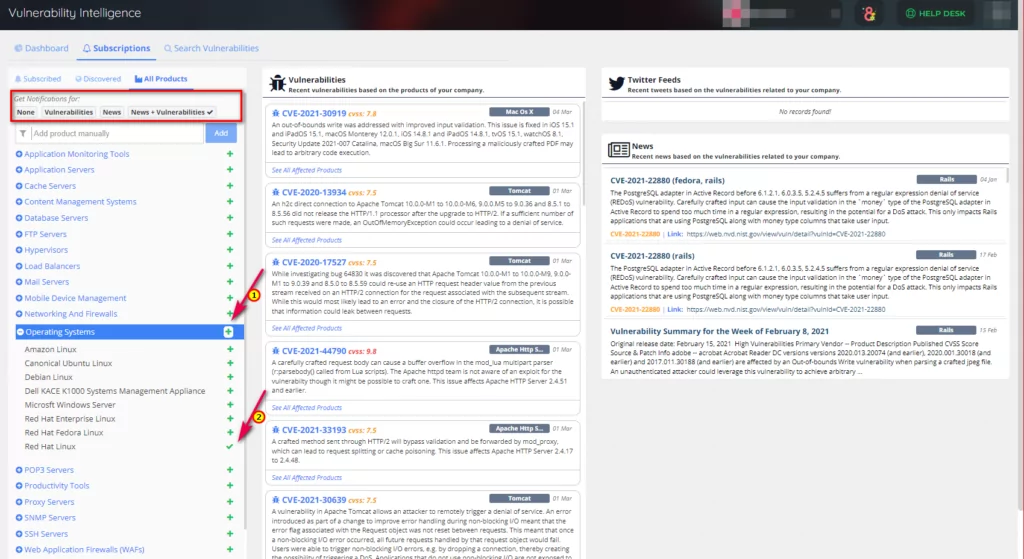
Task: Click the filter icon in product search
Action: tap(23, 133)
